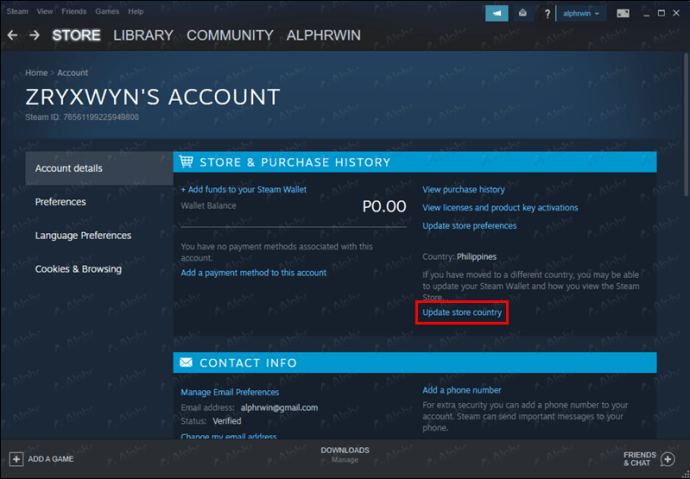Go forward with the right arrow
The height and width of the screenshot is (479, 690).
pyautogui.click(x=34, y=35)
